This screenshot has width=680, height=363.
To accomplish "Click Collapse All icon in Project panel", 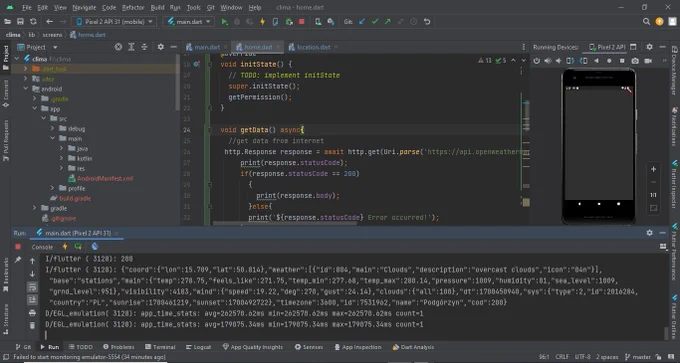I will tap(144, 47).
